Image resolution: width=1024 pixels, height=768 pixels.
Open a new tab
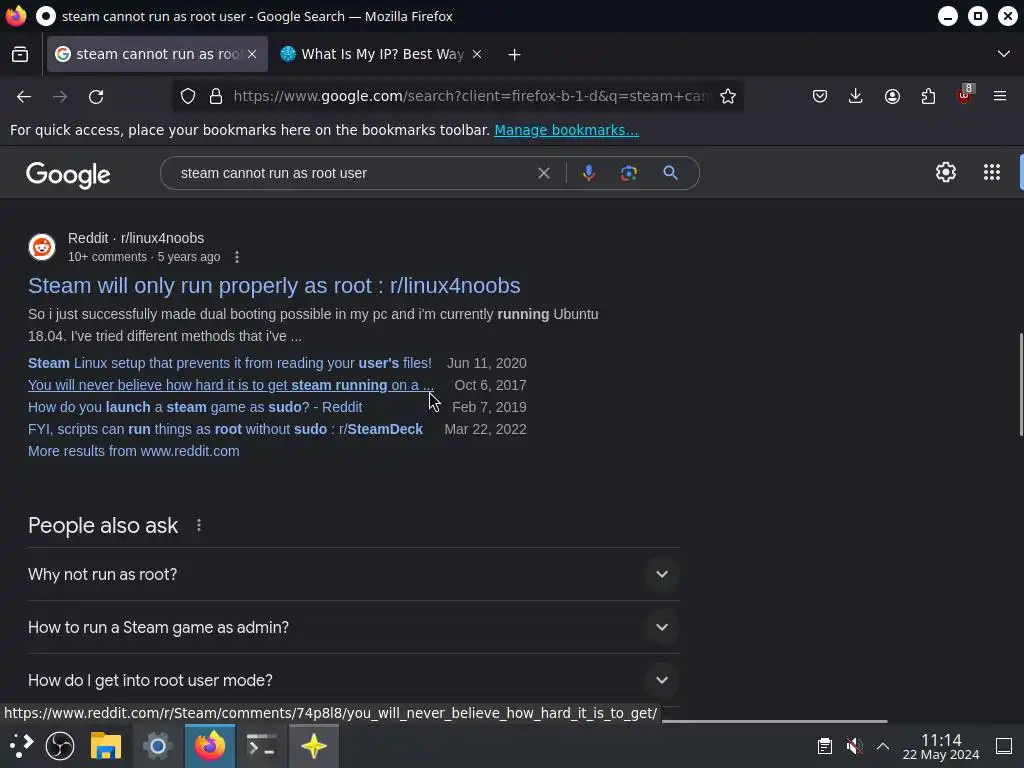(515, 55)
